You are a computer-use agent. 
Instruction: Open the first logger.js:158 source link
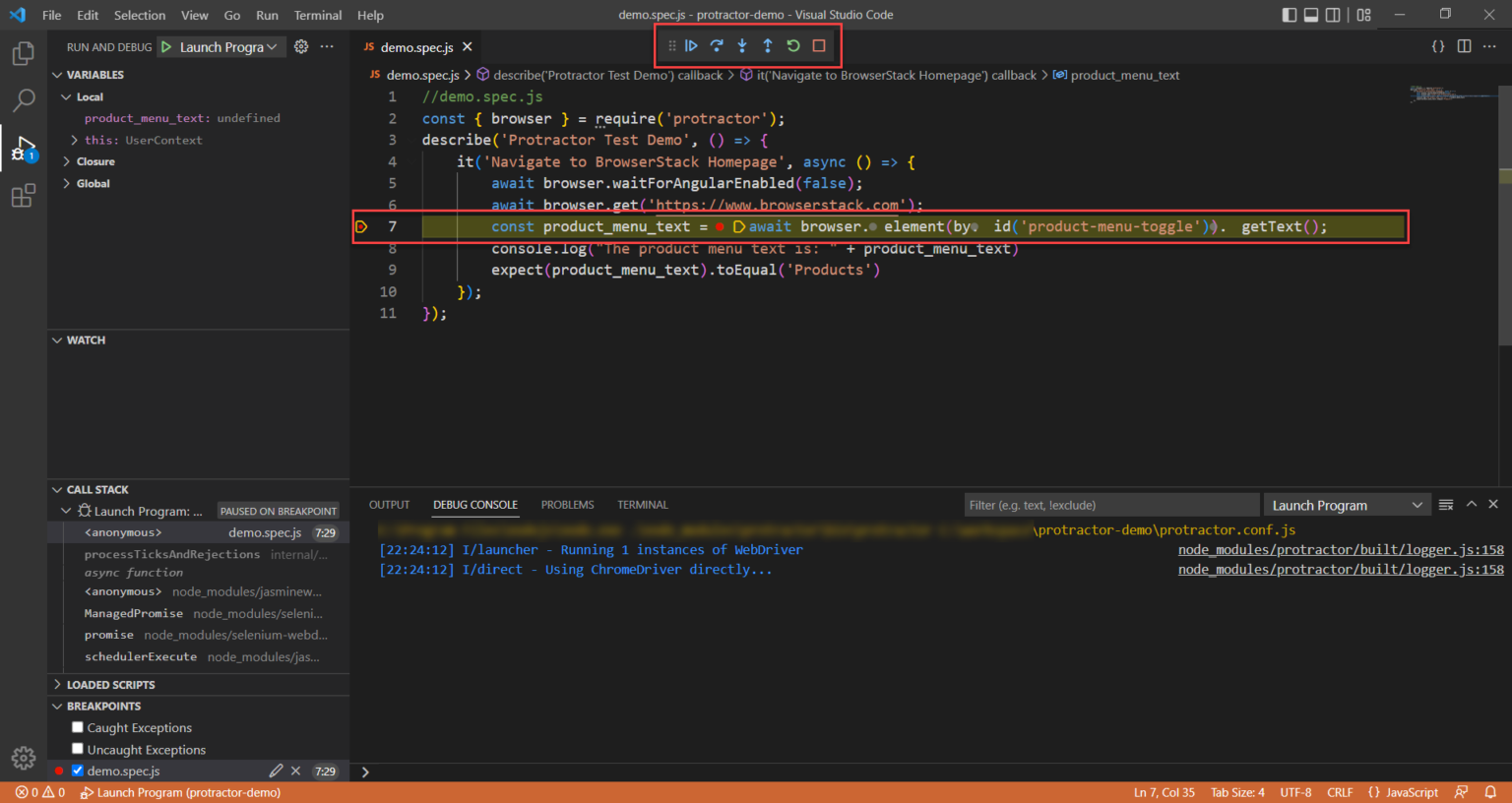(x=1340, y=550)
